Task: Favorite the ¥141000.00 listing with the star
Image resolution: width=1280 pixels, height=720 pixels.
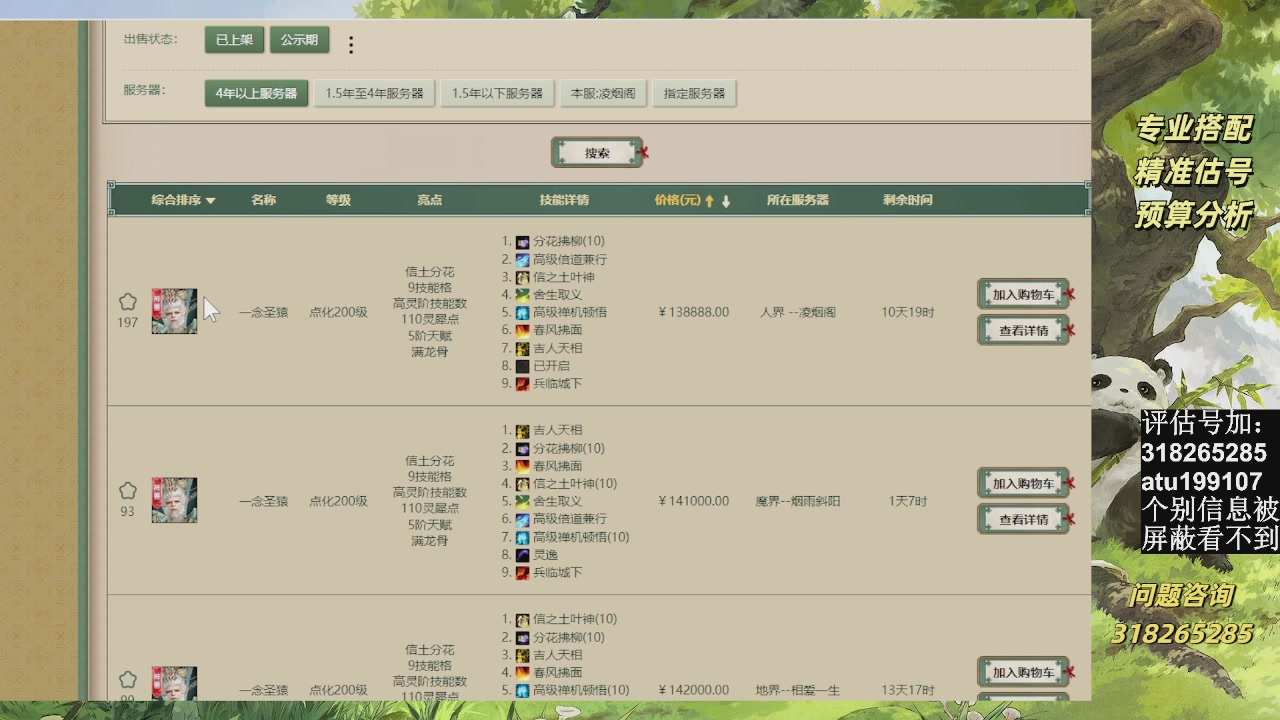Action: [x=128, y=491]
